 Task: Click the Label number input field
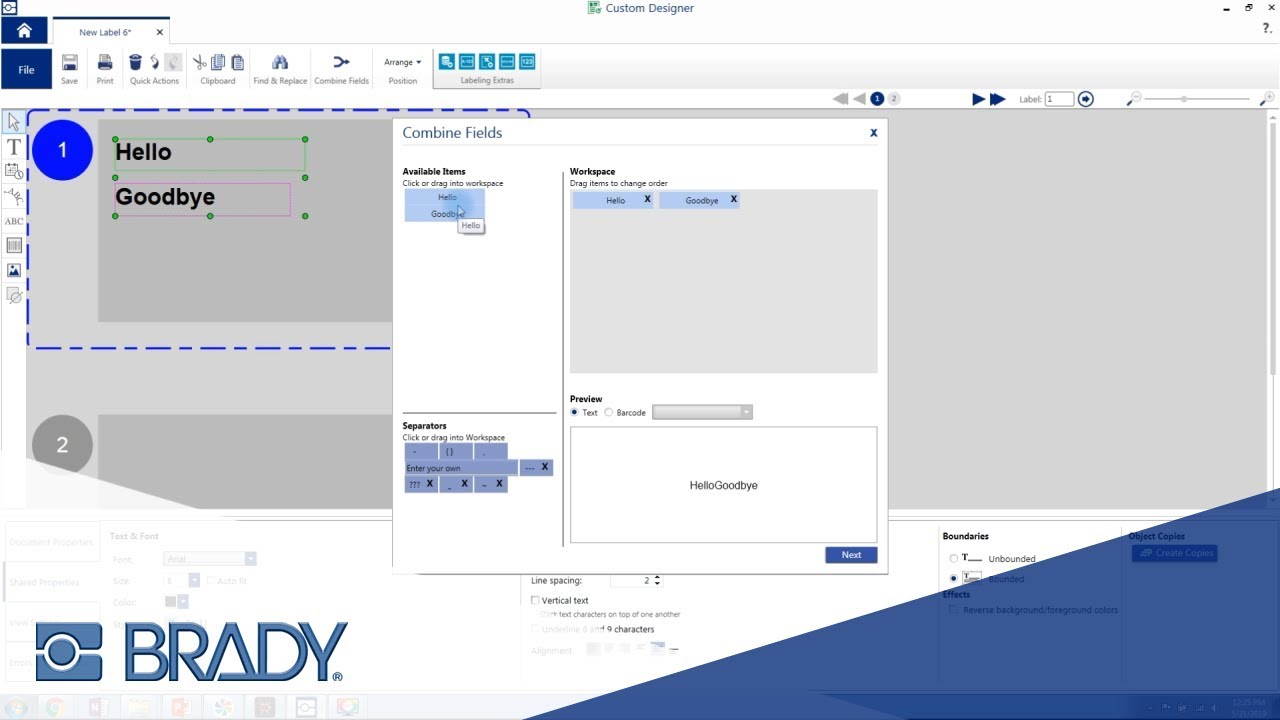pyautogui.click(x=1059, y=99)
